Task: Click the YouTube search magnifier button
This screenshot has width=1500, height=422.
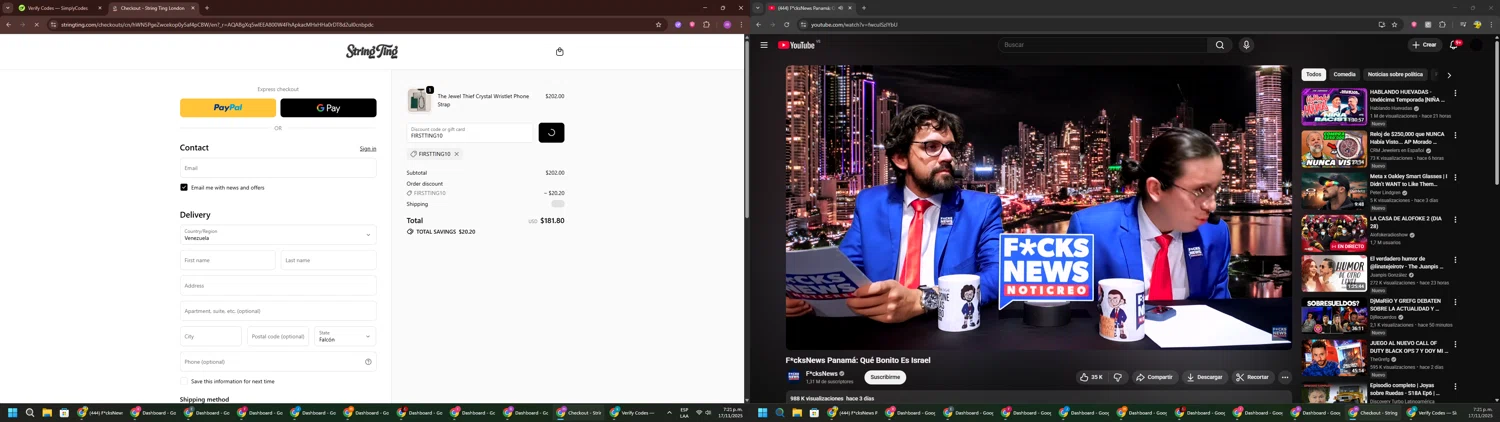Action: click(1219, 45)
